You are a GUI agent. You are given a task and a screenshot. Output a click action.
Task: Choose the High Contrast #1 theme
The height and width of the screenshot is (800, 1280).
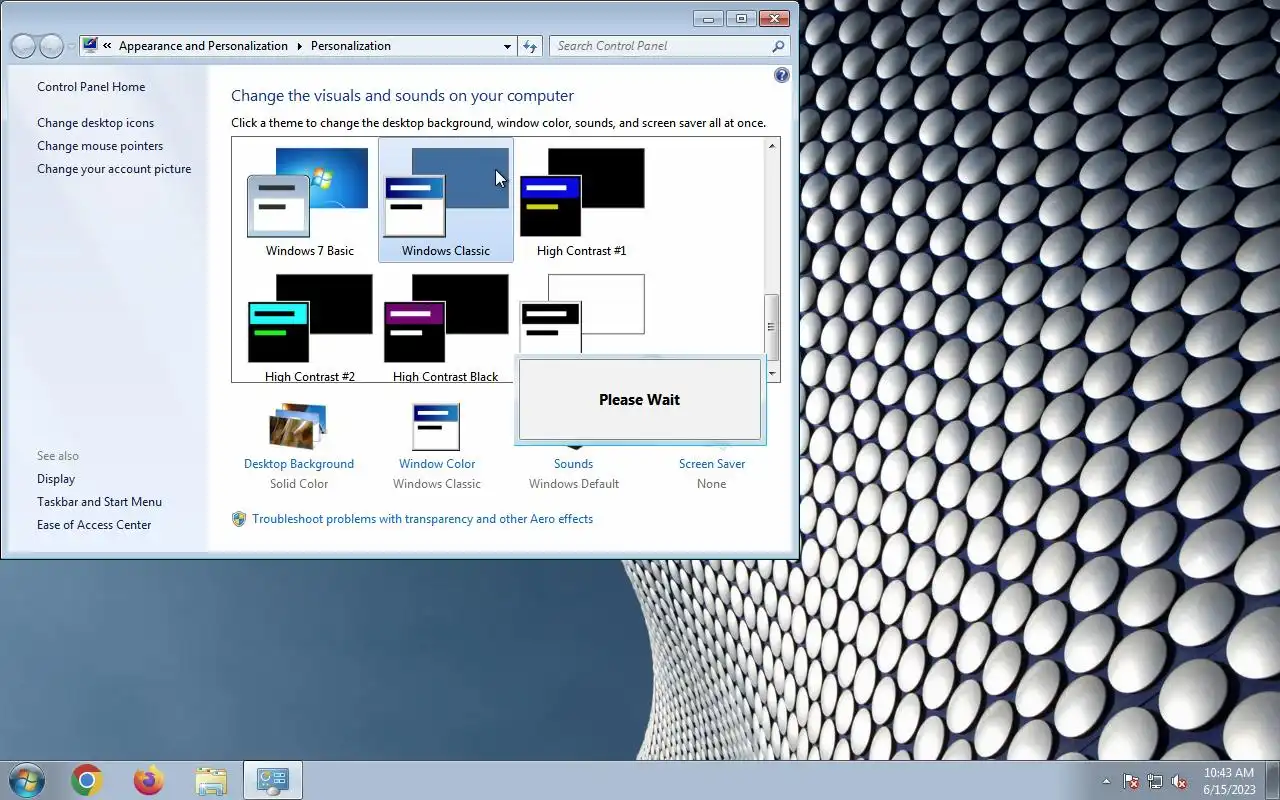pyautogui.click(x=581, y=202)
